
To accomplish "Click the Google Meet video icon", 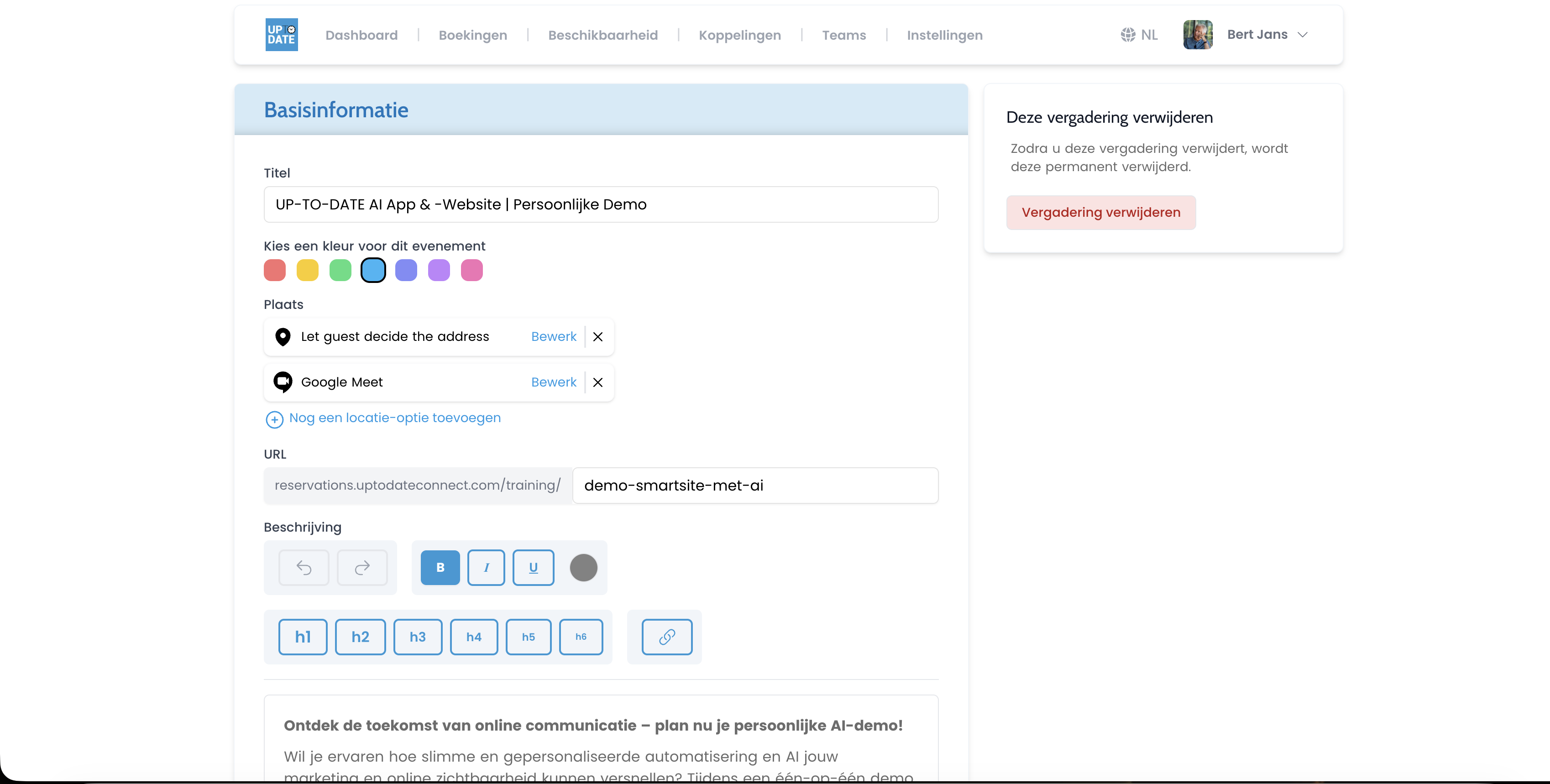I will (x=283, y=382).
